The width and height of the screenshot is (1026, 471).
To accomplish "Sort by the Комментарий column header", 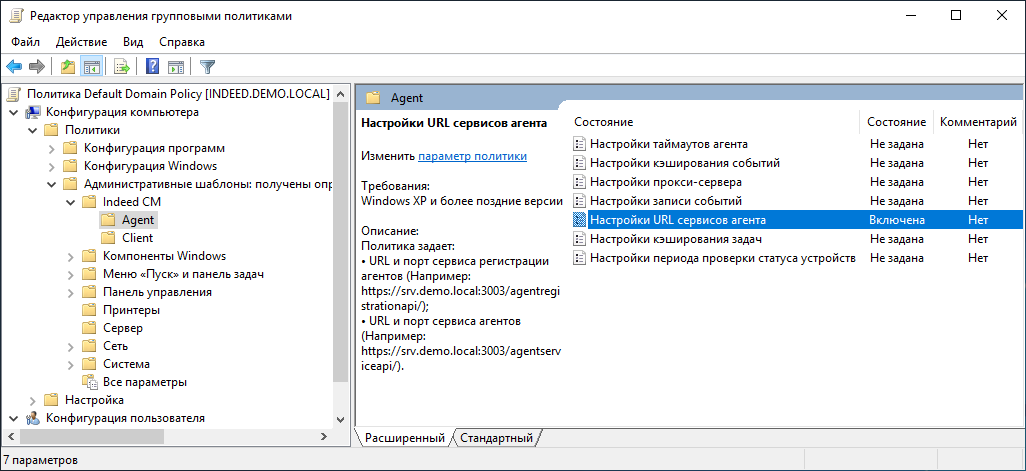I will [977, 122].
